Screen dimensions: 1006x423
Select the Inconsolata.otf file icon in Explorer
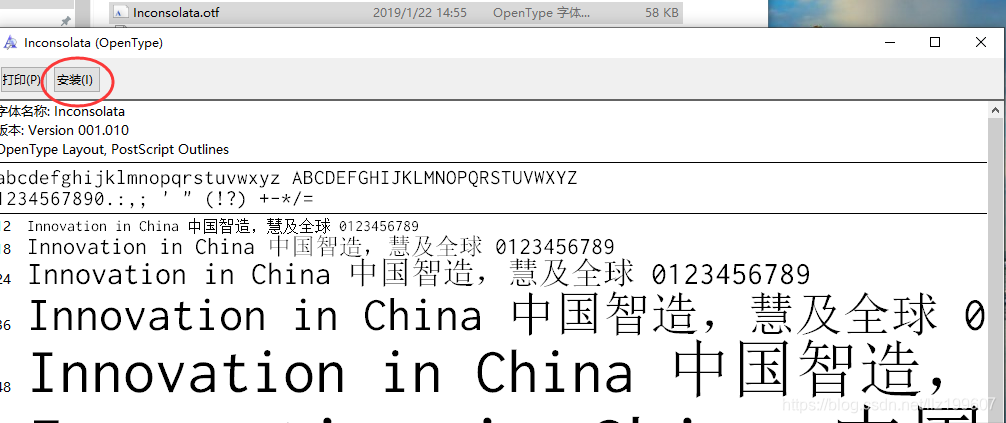[120, 13]
